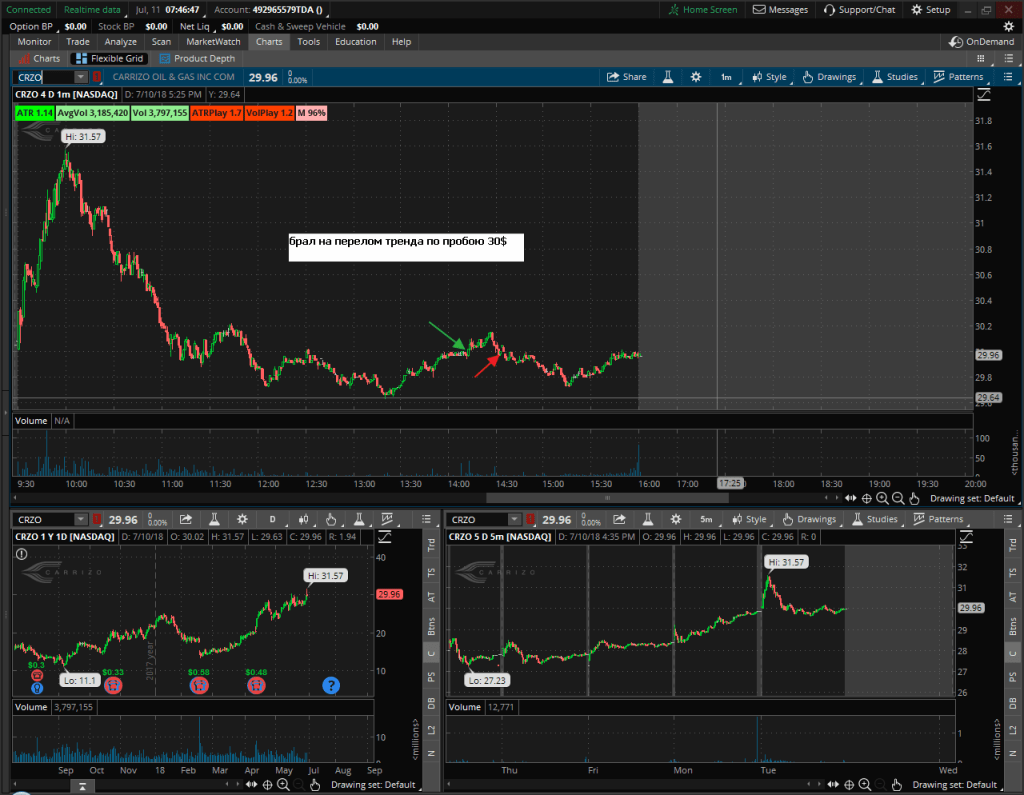Open chart settings gear in main chart
The height and width of the screenshot is (795, 1024).
(x=694, y=77)
